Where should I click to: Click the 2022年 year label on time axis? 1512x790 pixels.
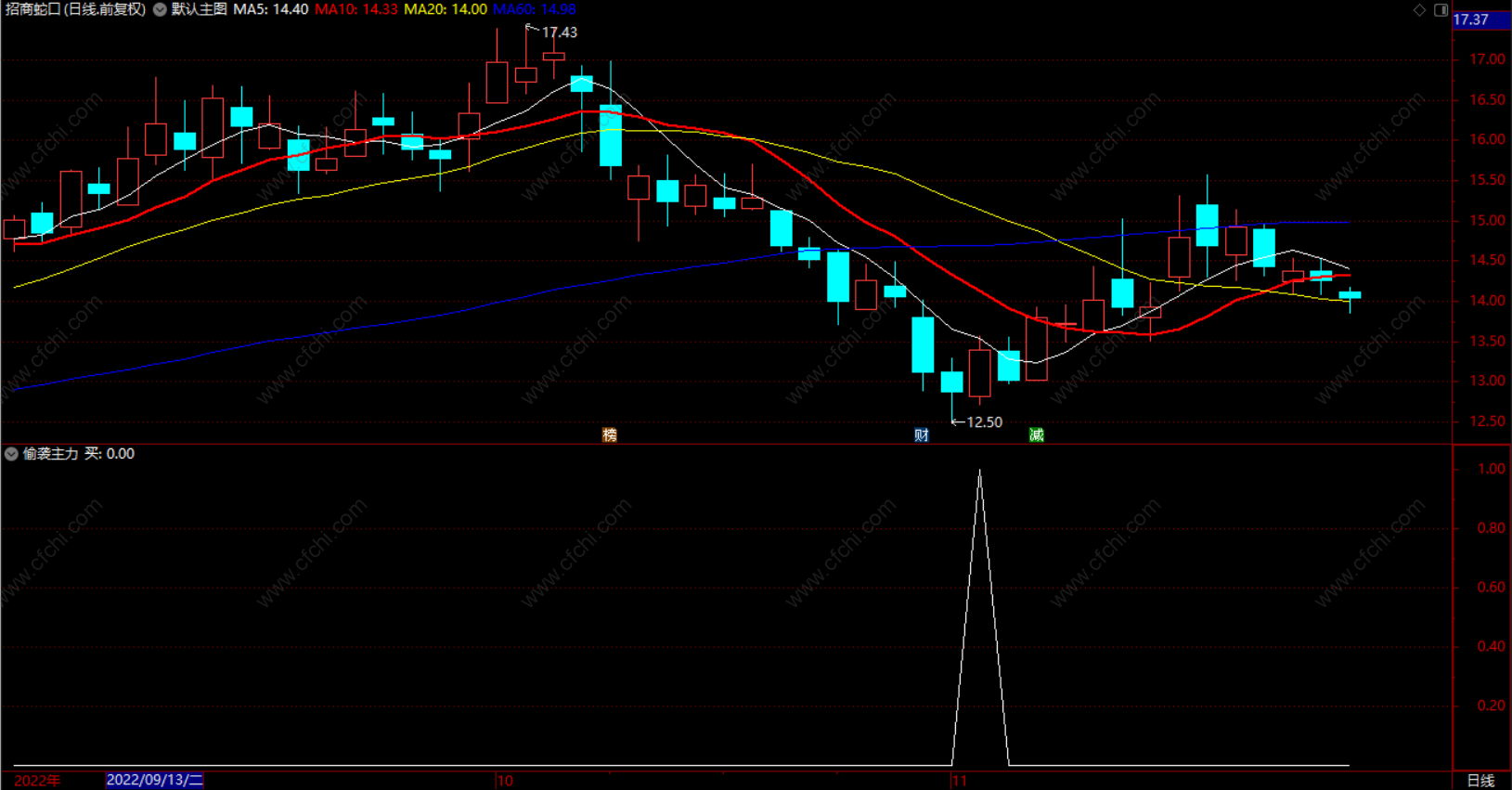click(x=37, y=781)
